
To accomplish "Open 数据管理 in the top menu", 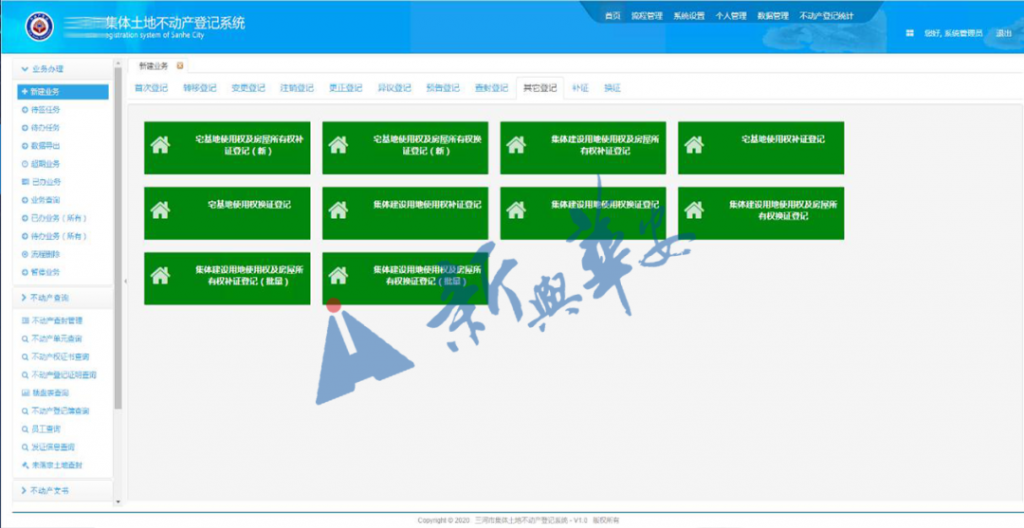I will (x=773, y=16).
